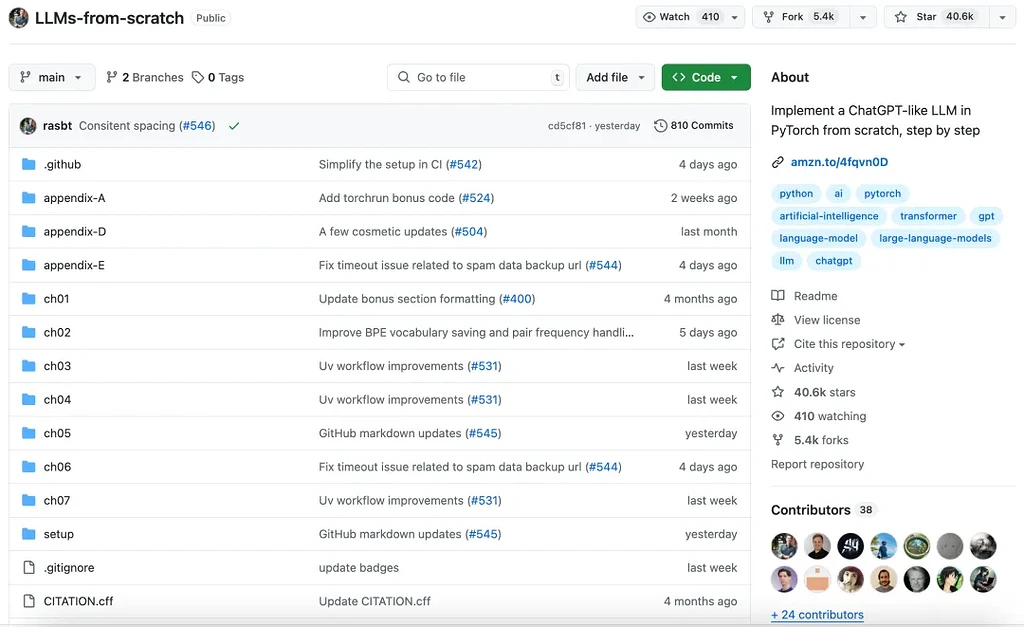Click rasbt's profile avatar
1024x627 pixels.
tap(28, 125)
